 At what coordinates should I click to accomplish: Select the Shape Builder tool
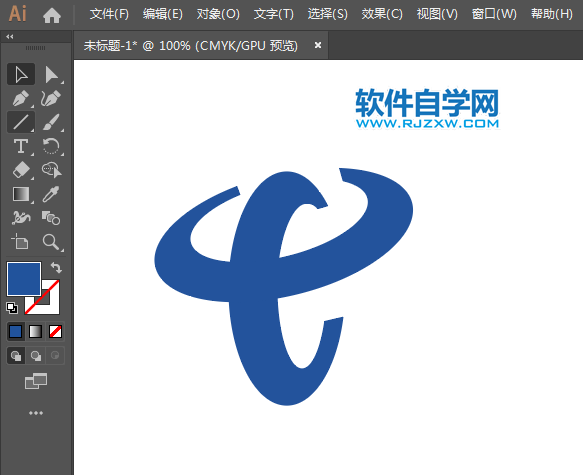click(51, 170)
